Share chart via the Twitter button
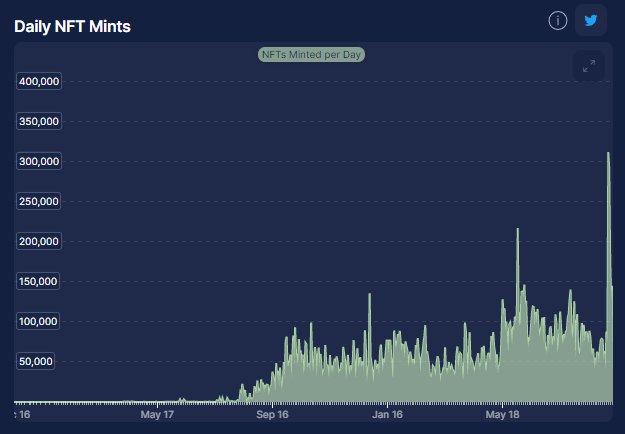This screenshot has height=434, width=625. [591, 20]
